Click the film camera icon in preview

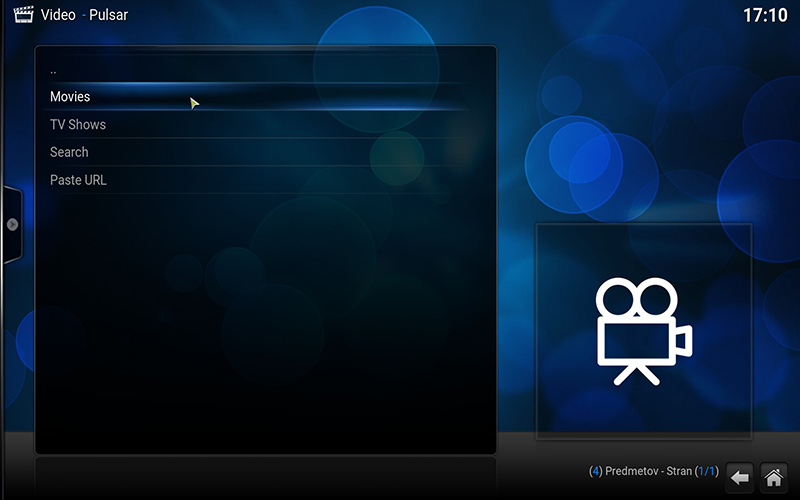643,331
